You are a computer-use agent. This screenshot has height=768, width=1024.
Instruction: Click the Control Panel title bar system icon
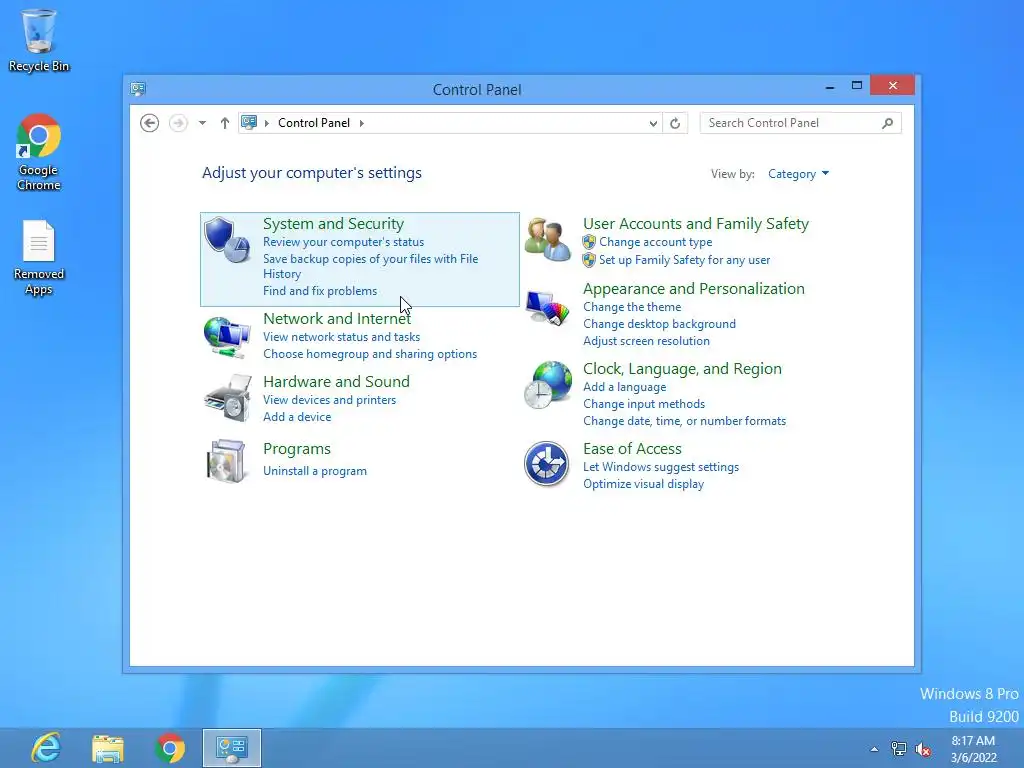click(138, 89)
